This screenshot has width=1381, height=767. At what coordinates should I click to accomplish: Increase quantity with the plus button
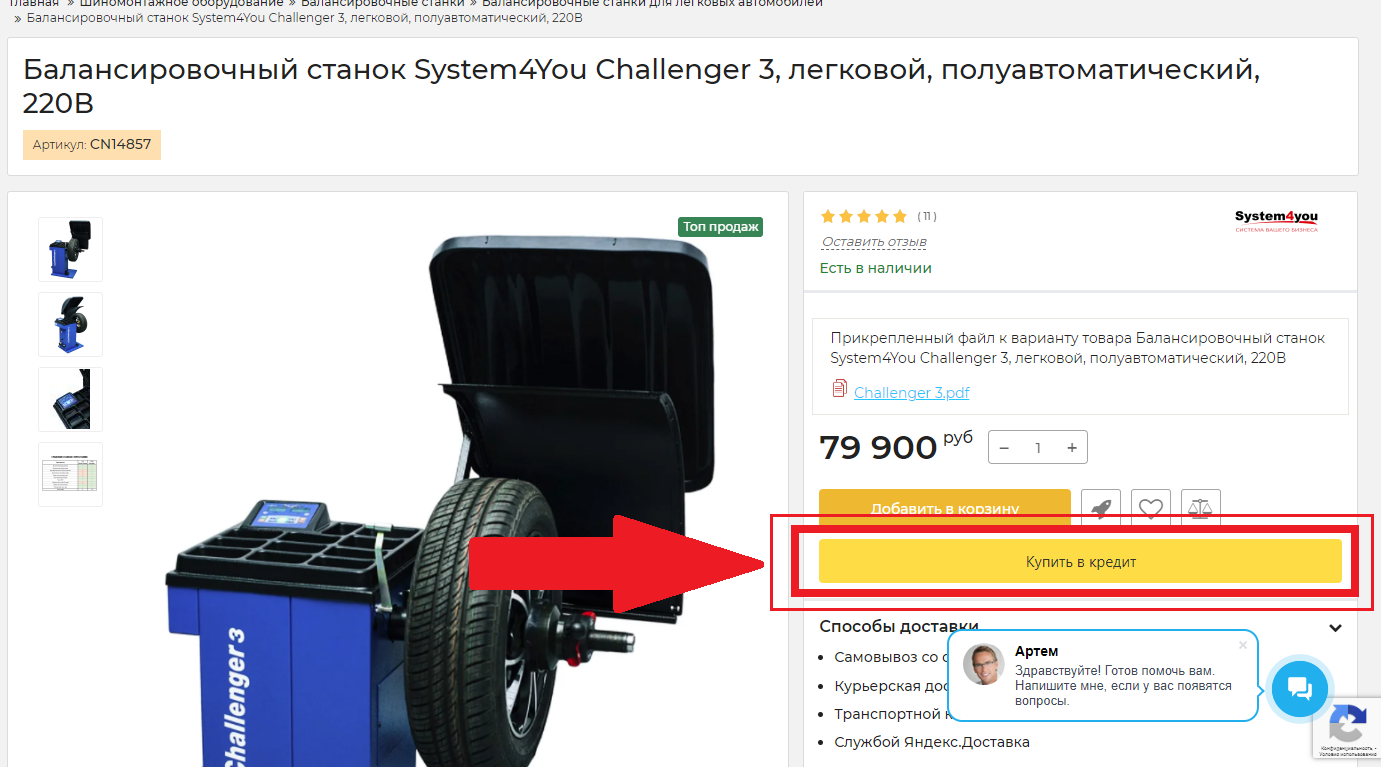click(1071, 448)
